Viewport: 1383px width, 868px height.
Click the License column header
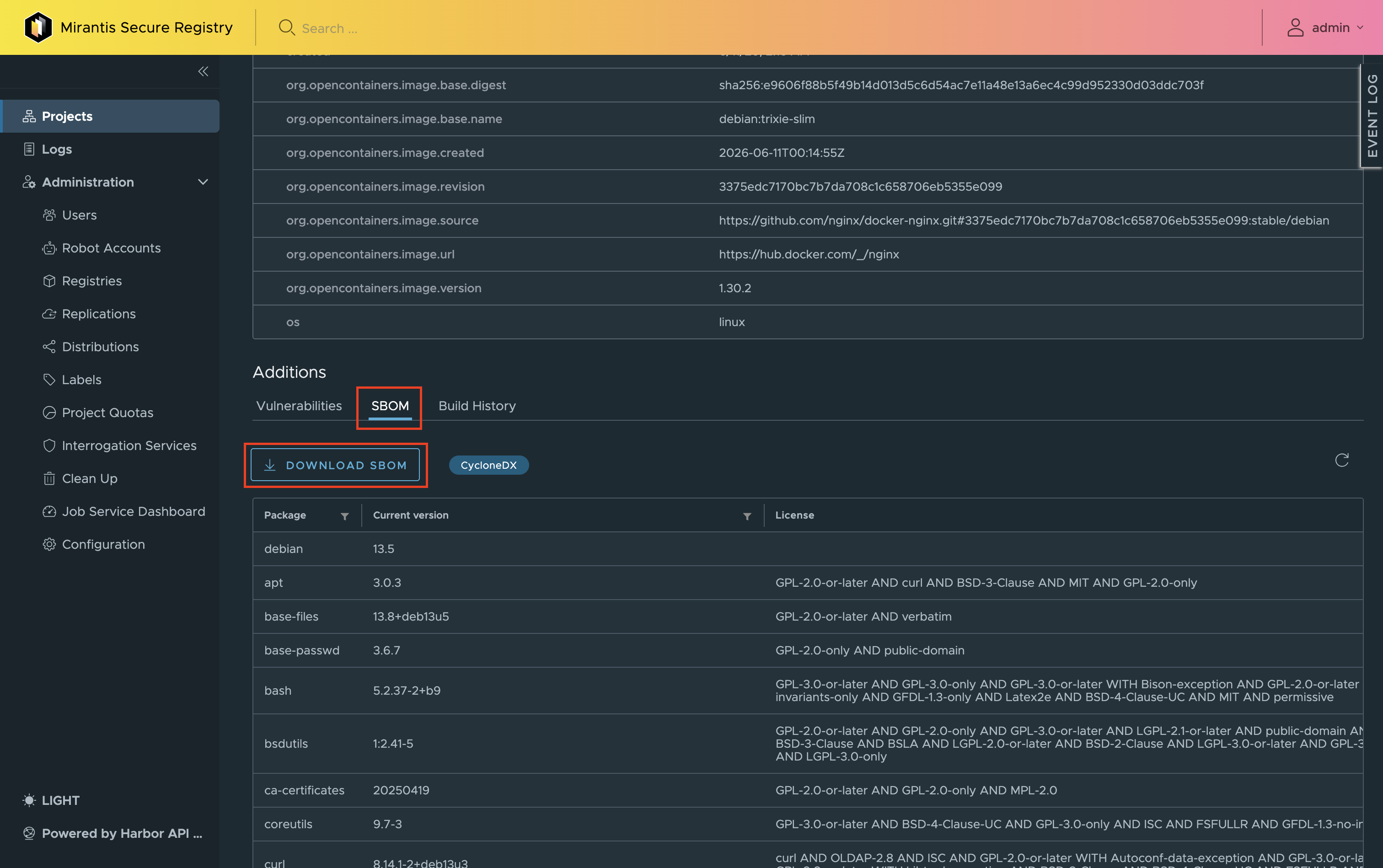pos(794,515)
